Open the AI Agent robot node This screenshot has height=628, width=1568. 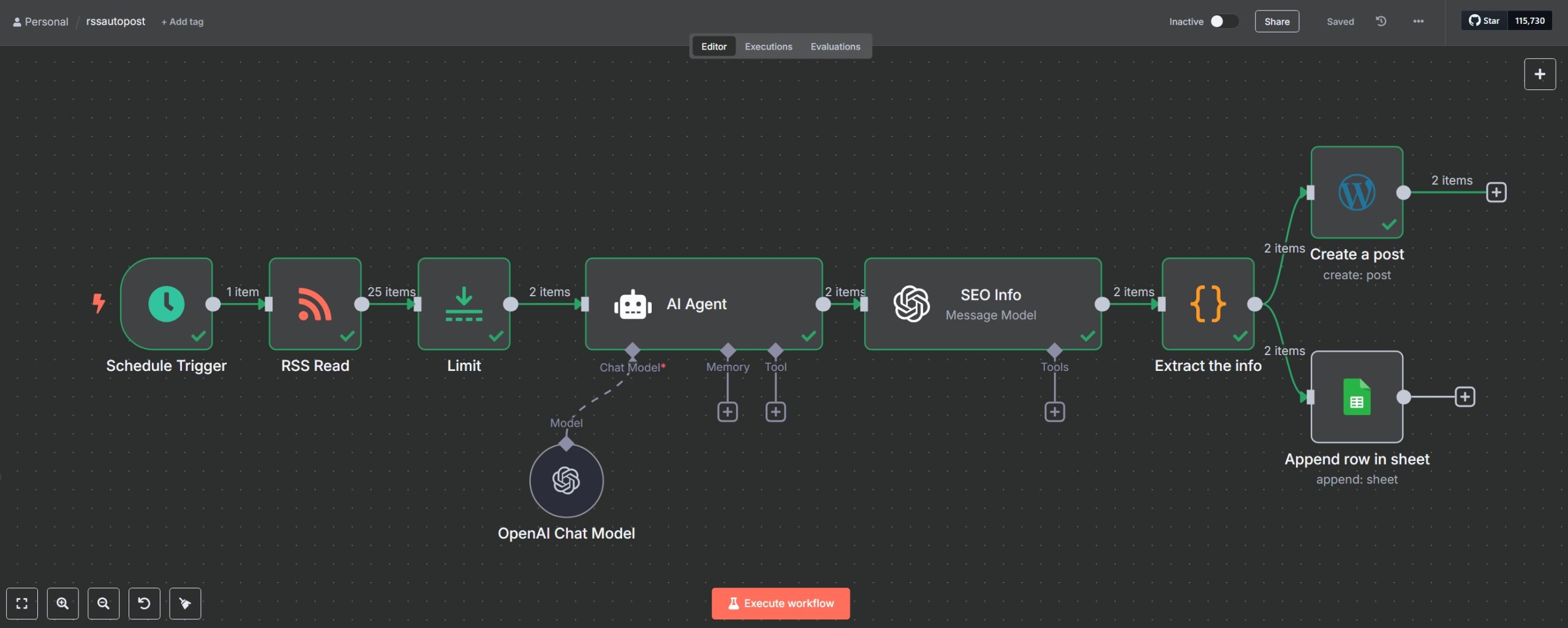coord(703,304)
